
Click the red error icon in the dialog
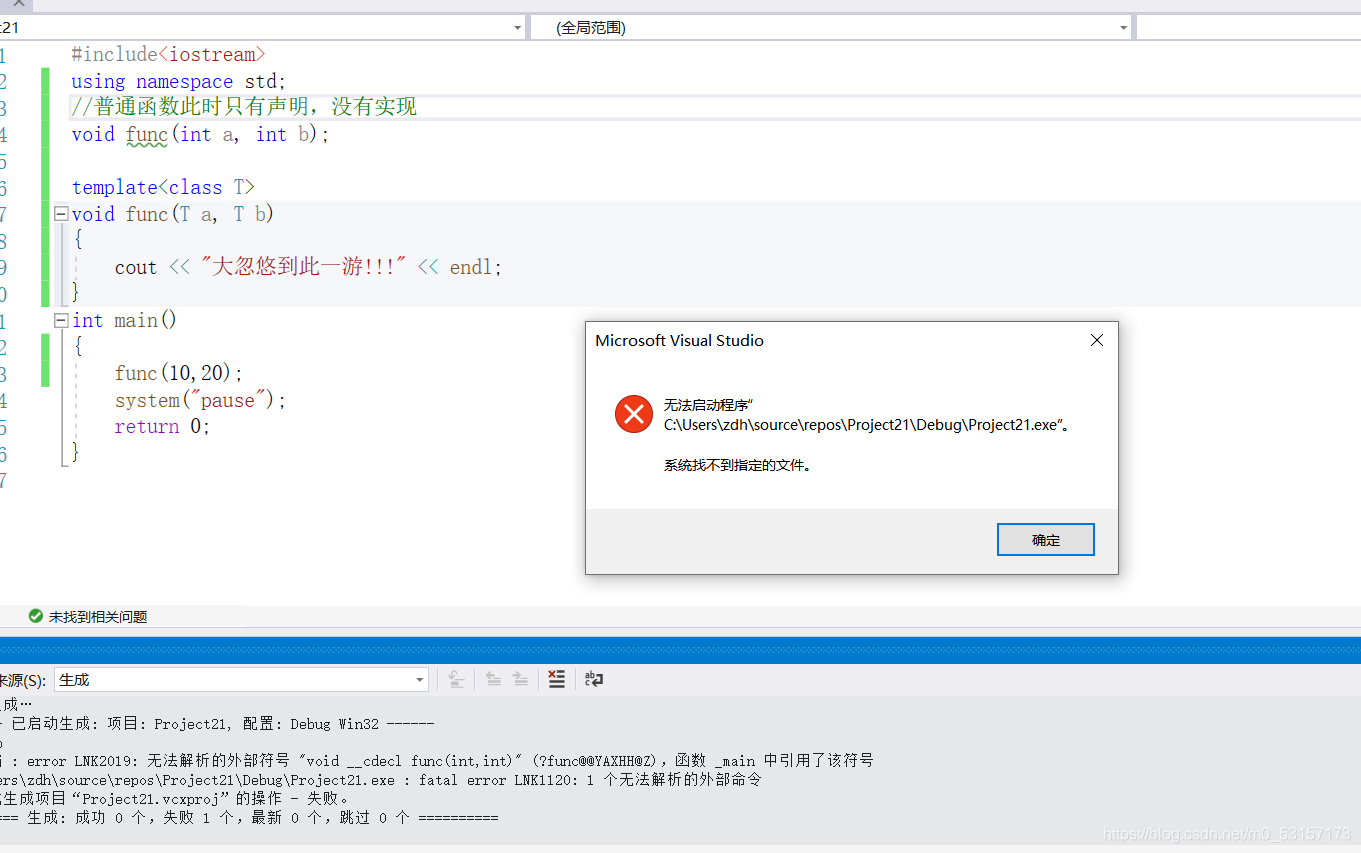[x=633, y=413]
